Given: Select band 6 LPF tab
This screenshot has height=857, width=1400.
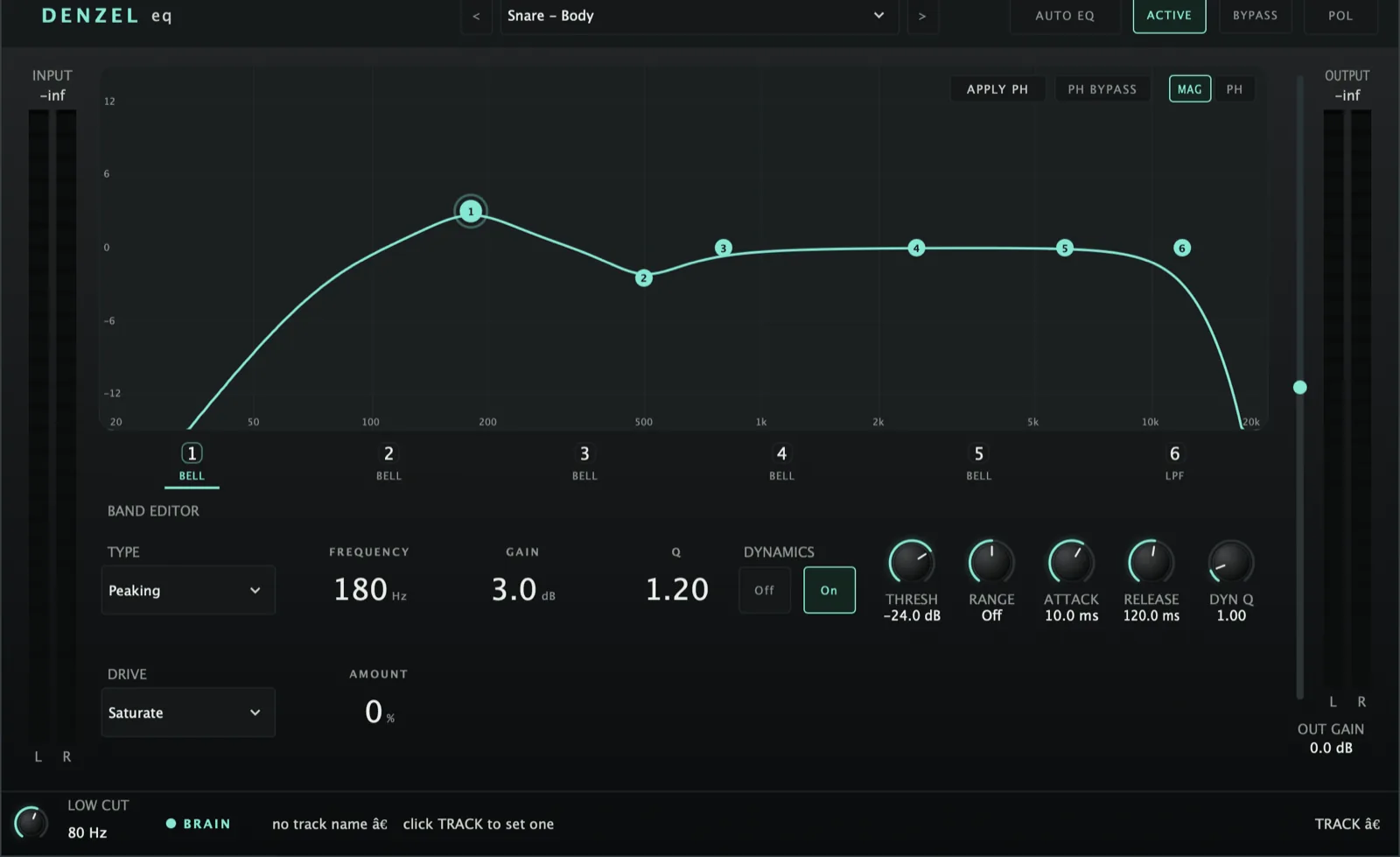Looking at the screenshot, I should [1174, 463].
